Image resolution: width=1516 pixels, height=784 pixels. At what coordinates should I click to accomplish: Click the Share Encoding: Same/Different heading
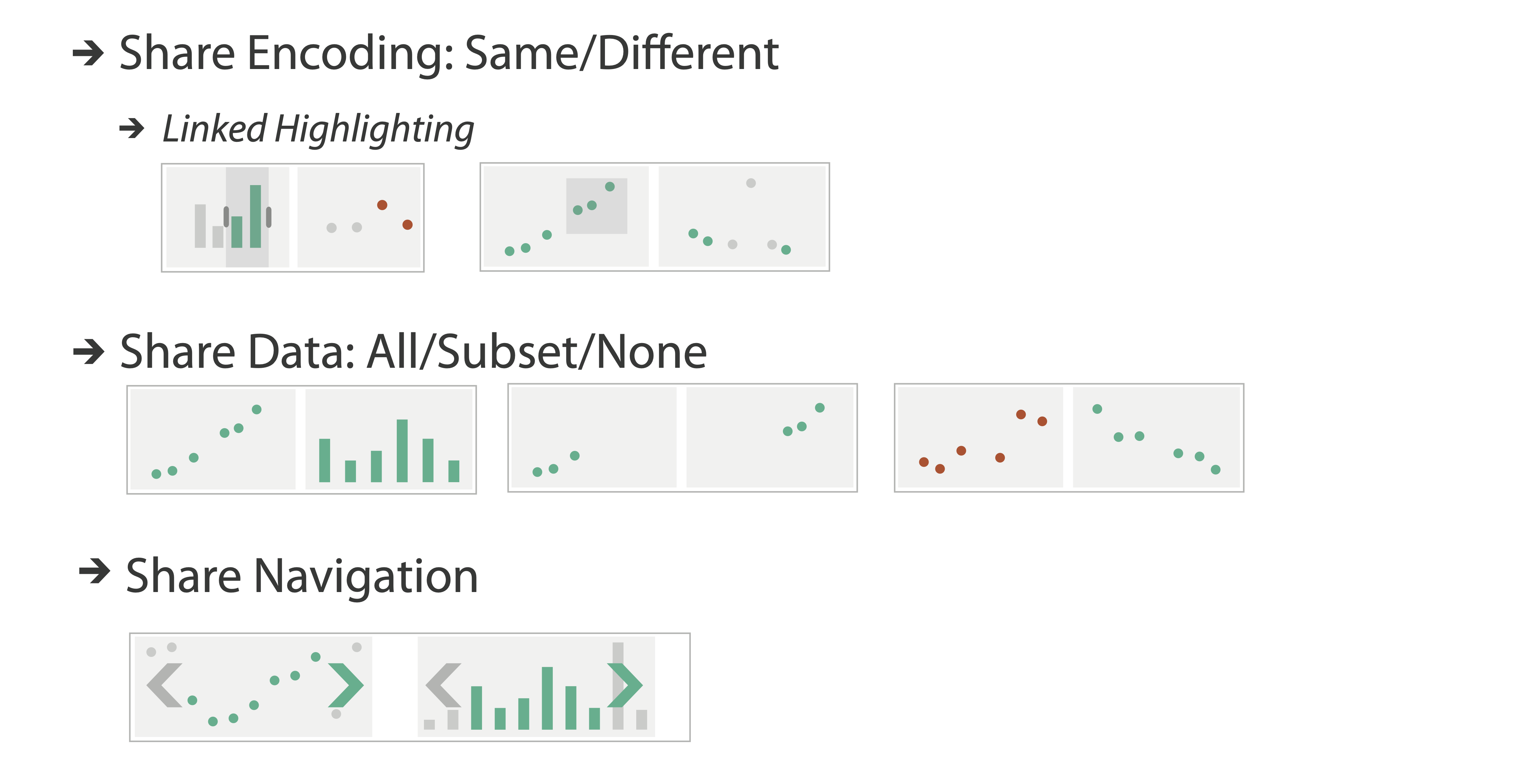point(449,53)
